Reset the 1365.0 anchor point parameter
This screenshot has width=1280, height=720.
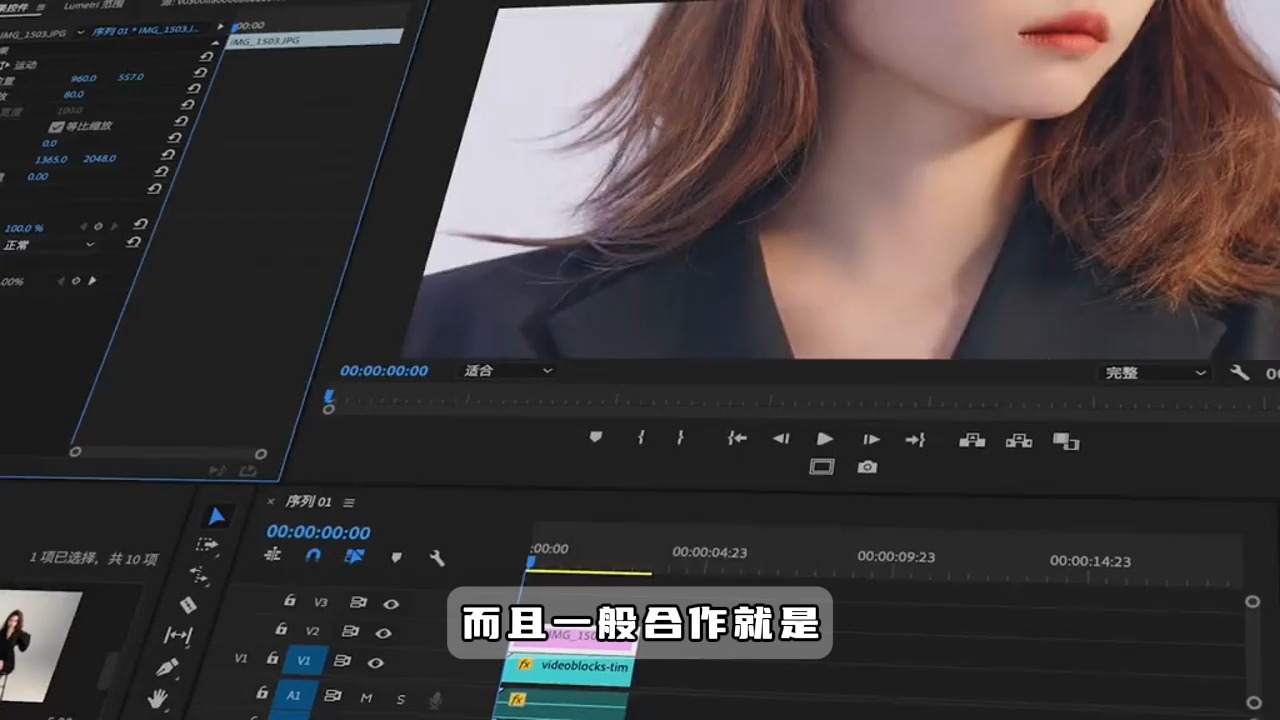pos(167,155)
